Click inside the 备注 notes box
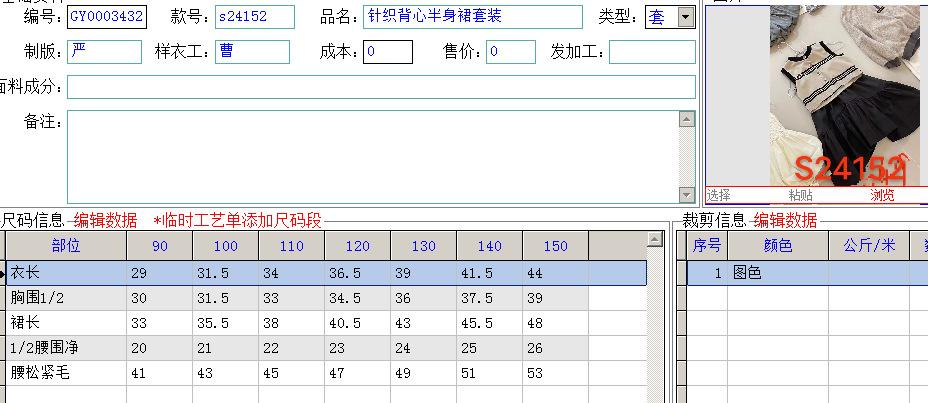This screenshot has height=403, width=928. pyautogui.click(x=372, y=156)
